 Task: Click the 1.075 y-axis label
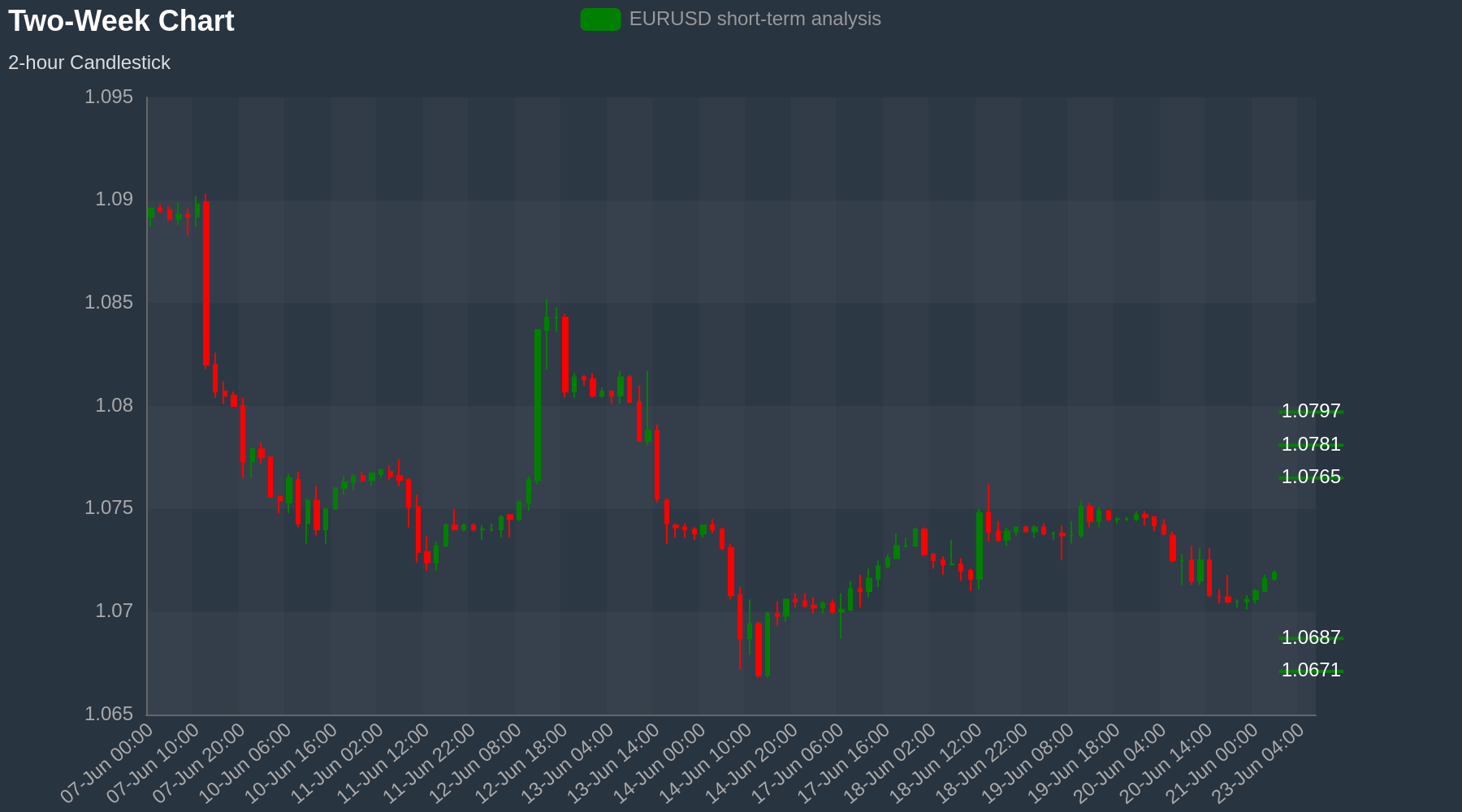[x=109, y=508]
